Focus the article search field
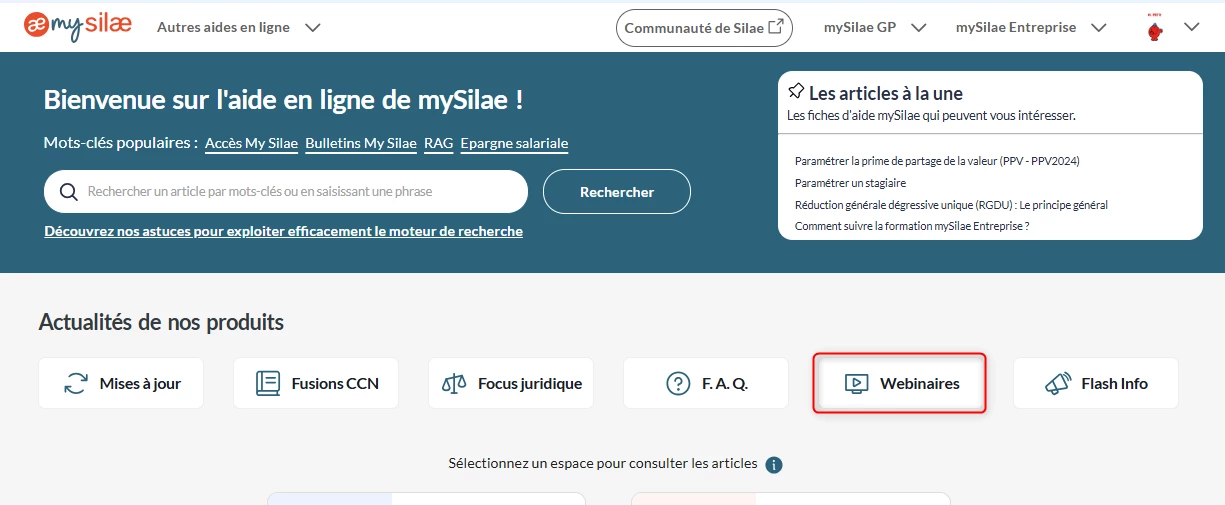This screenshot has height=505, width=1225. coord(286,191)
